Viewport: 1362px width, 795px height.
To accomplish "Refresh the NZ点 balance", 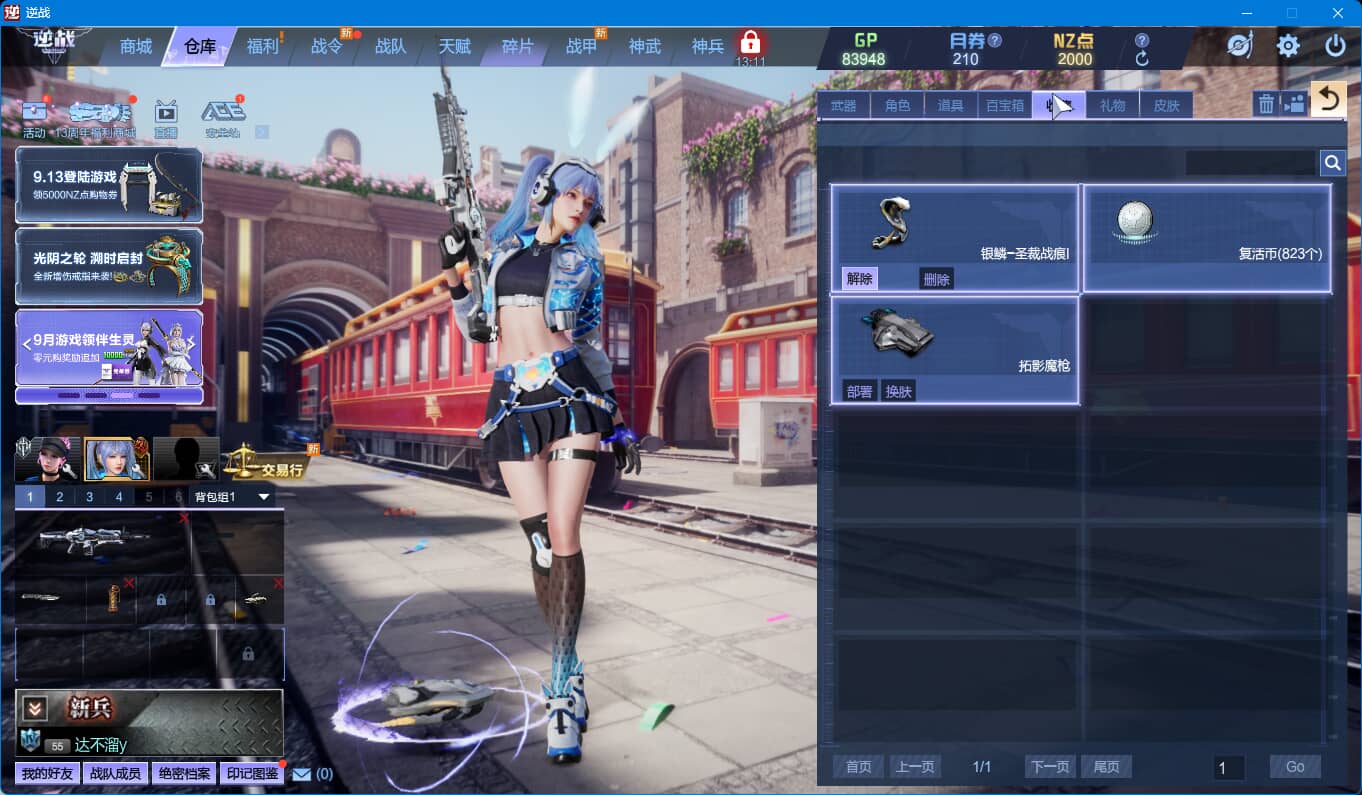I will click(x=1142, y=59).
